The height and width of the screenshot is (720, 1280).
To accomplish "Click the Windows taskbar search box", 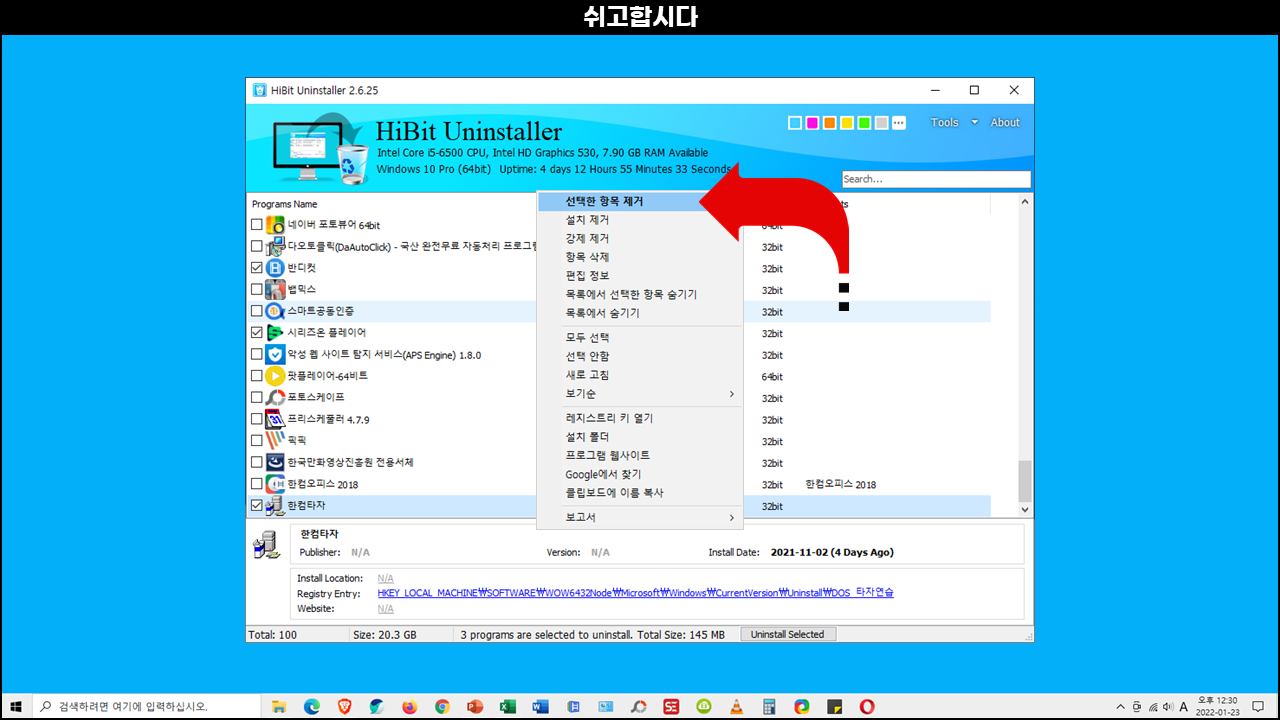I will (x=147, y=706).
